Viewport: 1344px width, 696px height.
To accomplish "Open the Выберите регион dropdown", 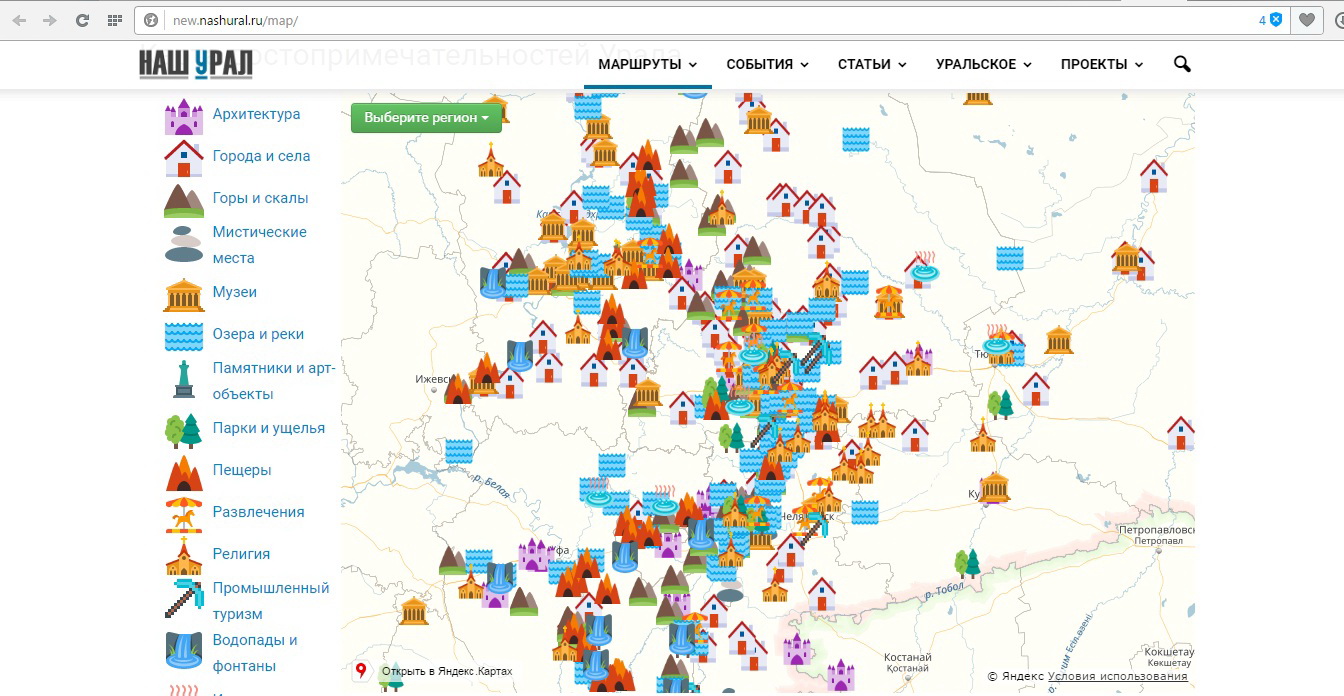I will click(x=426, y=117).
